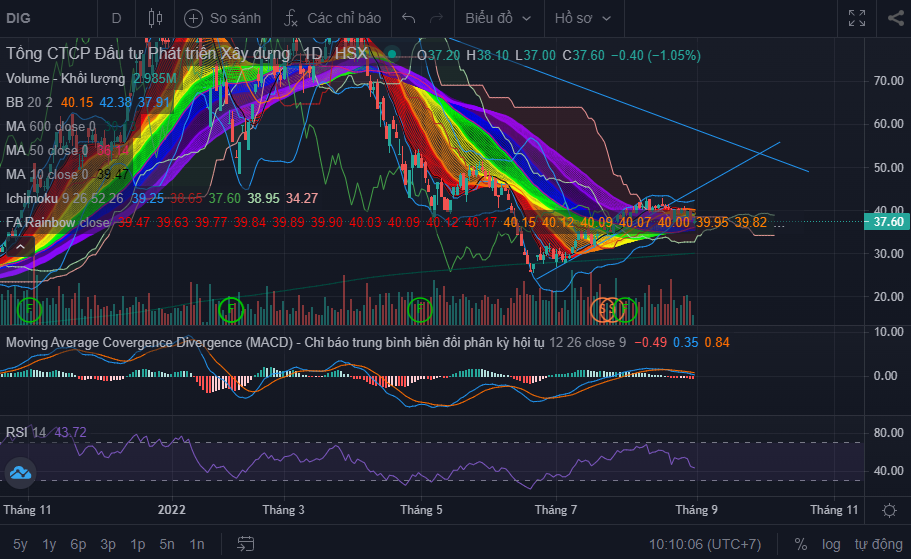Click the share icon in the toolbar
This screenshot has height=559, width=911.
coord(895,18)
